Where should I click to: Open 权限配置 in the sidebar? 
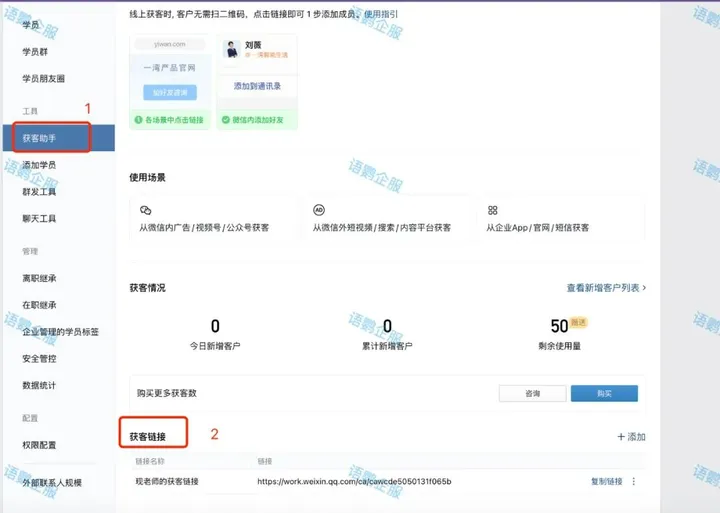(x=40, y=445)
